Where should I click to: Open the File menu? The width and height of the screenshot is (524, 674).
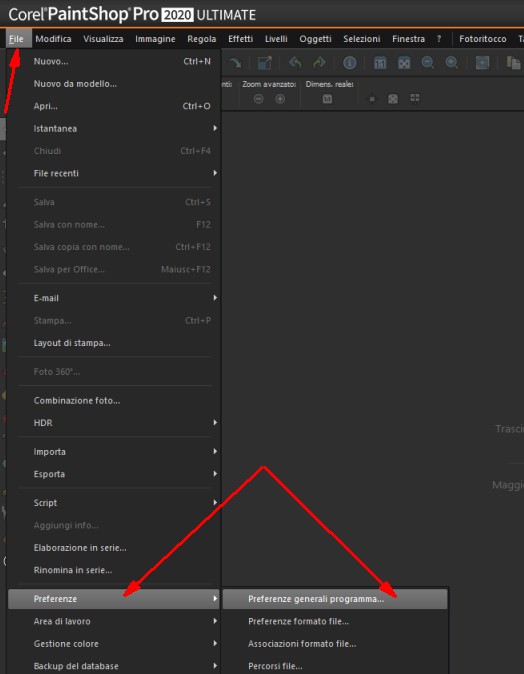pyautogui.click(x=16, y=39)
